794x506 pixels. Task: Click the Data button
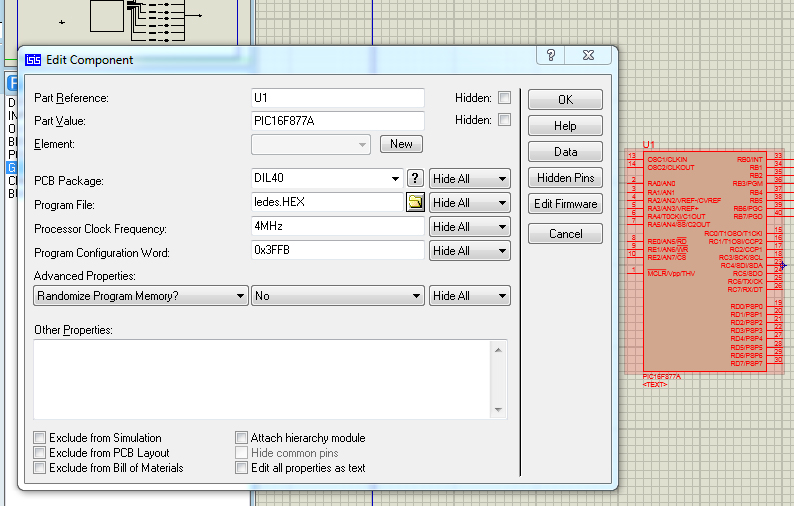point(565,151)
